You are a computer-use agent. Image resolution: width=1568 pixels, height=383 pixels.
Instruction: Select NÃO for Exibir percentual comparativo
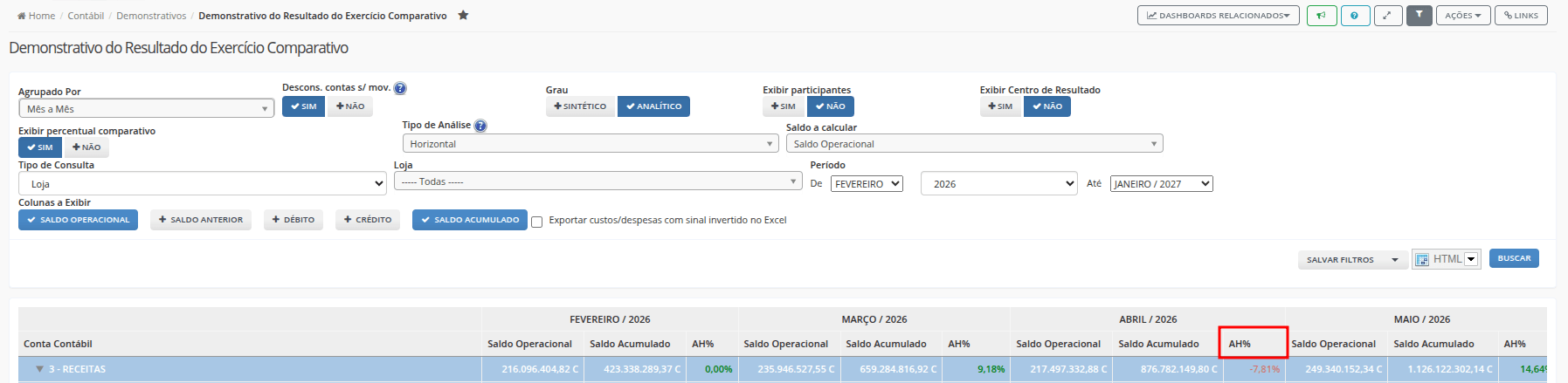point(86,147)
